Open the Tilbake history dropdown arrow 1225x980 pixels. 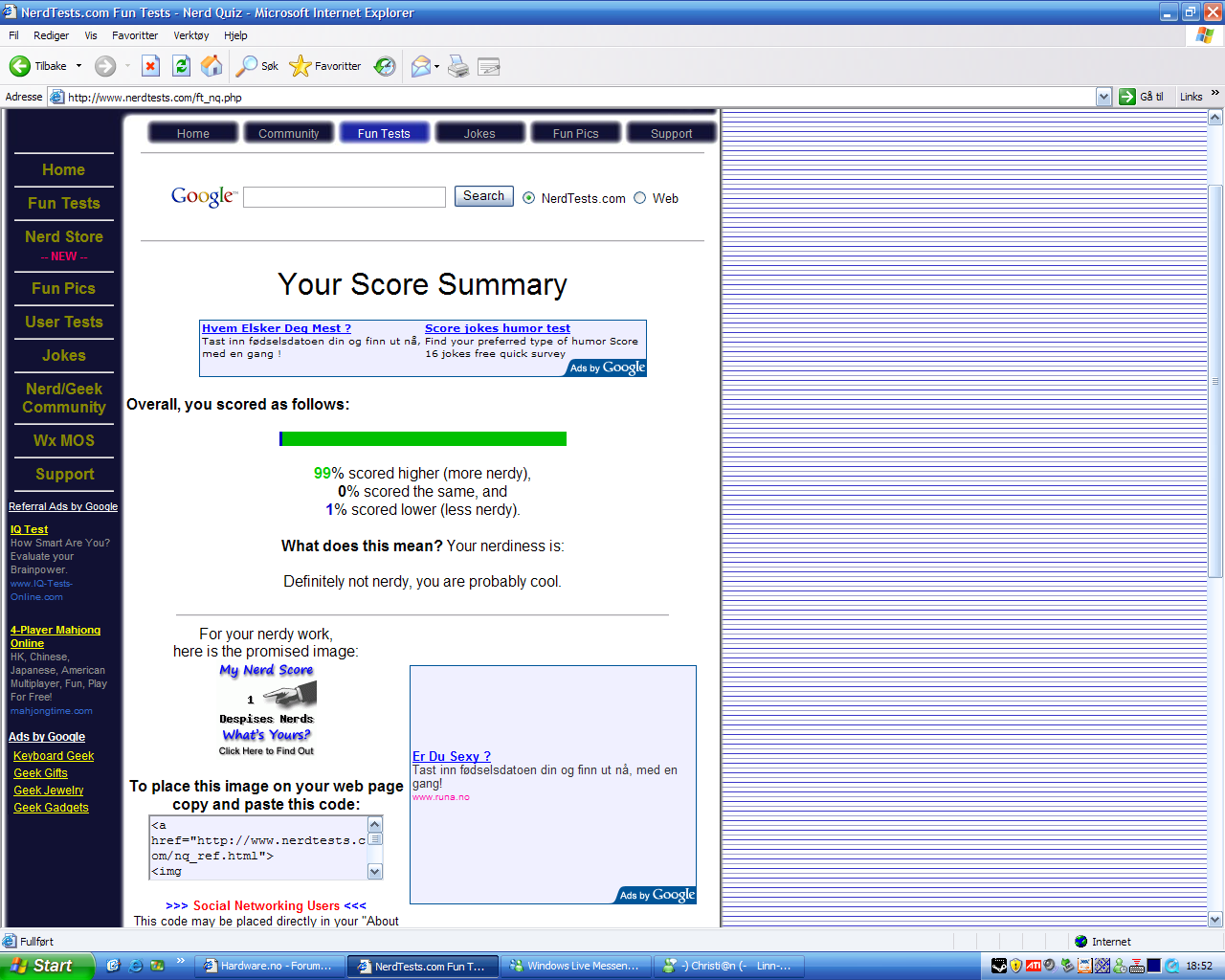(78, 66)
